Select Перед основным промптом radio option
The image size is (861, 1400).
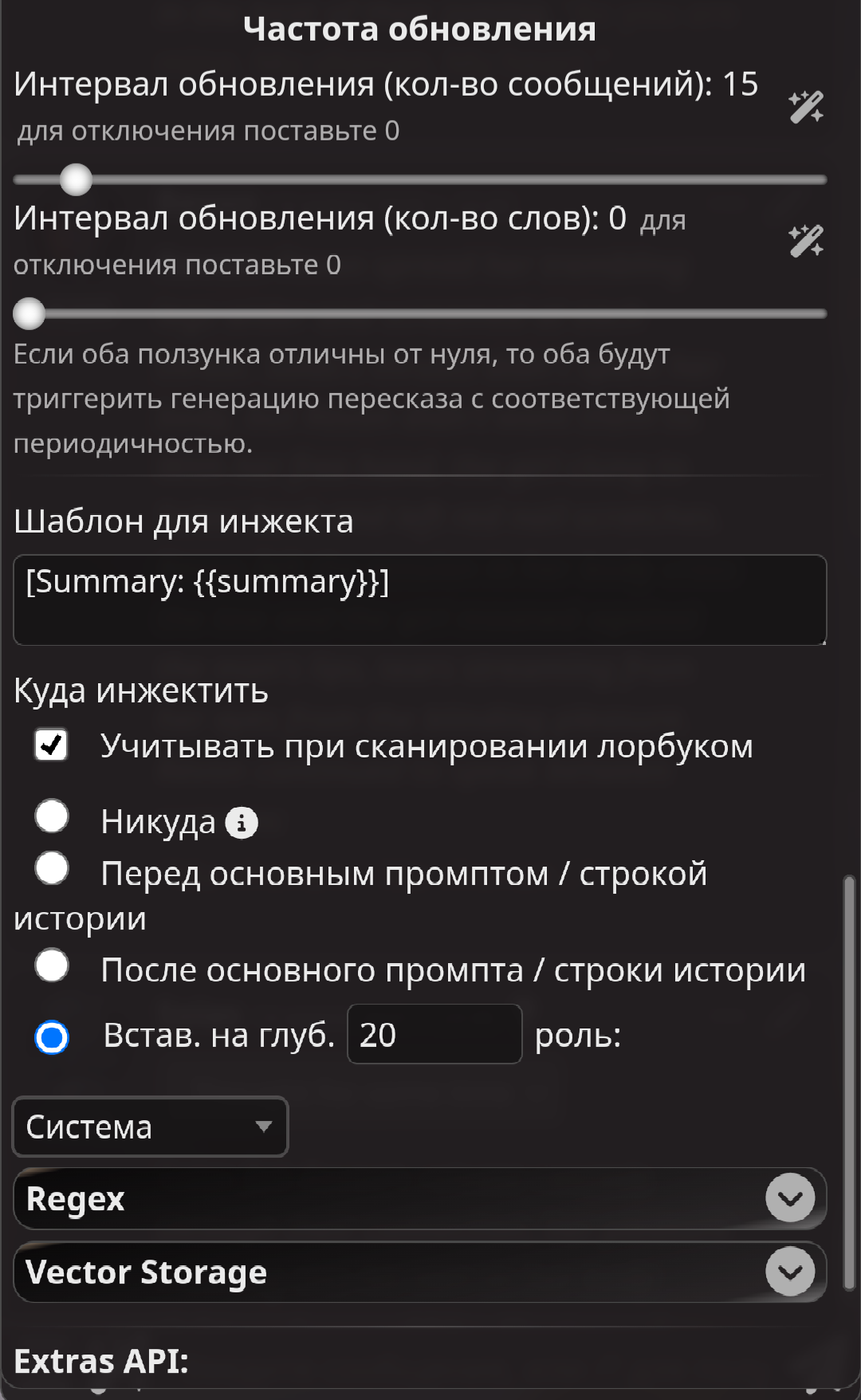coord(52,868)
